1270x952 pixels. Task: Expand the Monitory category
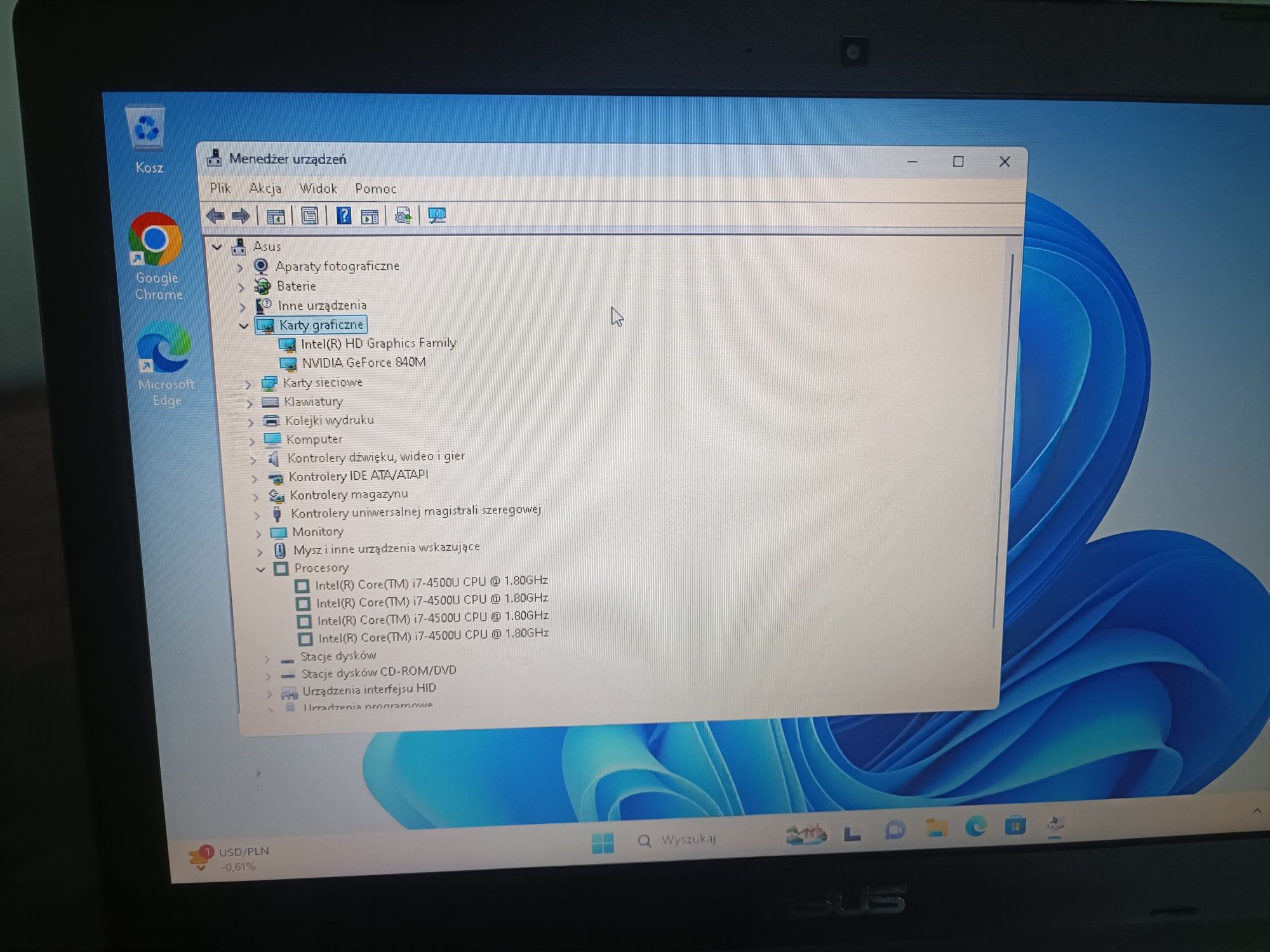[258, 533]
